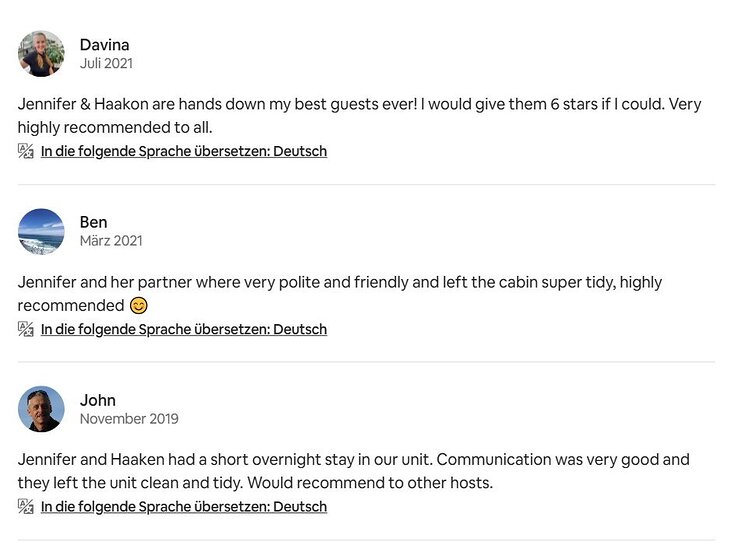The height and width of the screenshot is (560, 730).
Task: Translate Ben's review to Deutsch
Action: tap(184, 329)
